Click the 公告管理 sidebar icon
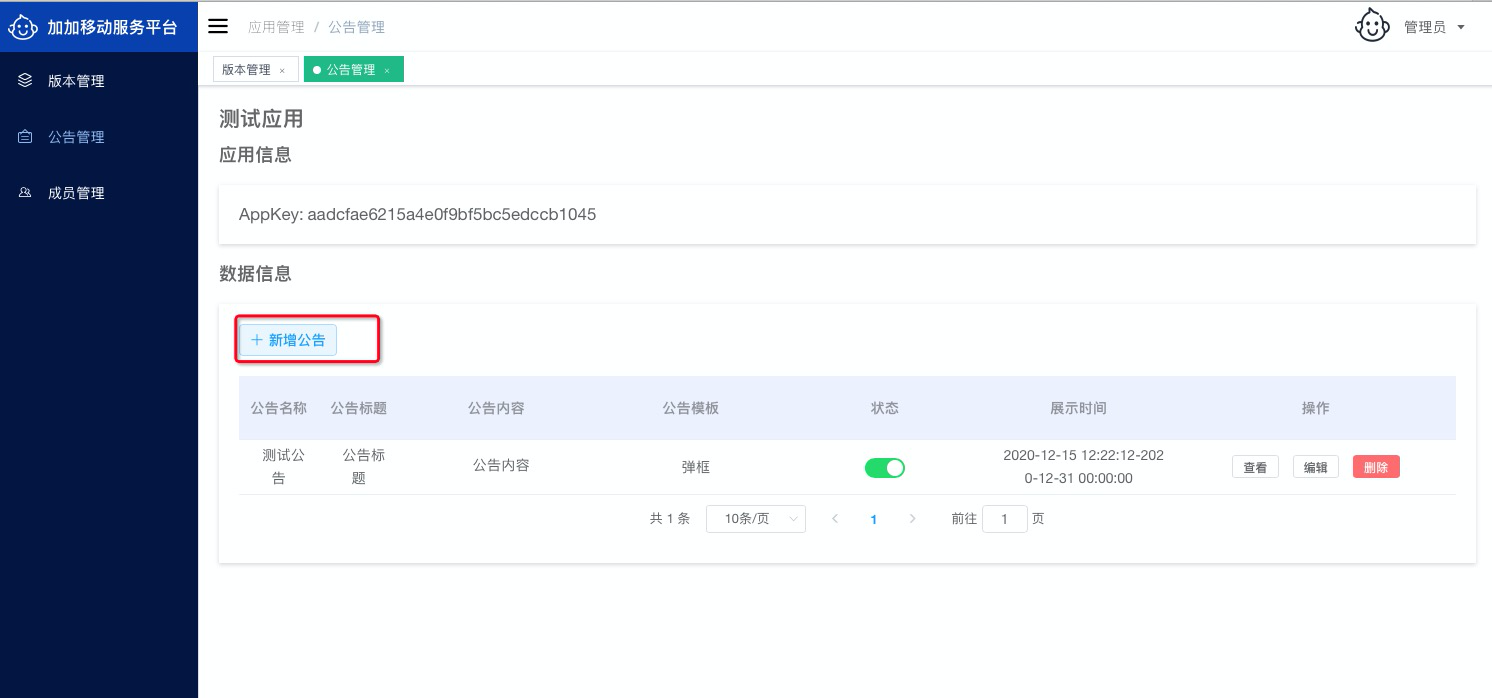Image resolution: width=1492 pixels, height=698 pixels. coord(26,137)
